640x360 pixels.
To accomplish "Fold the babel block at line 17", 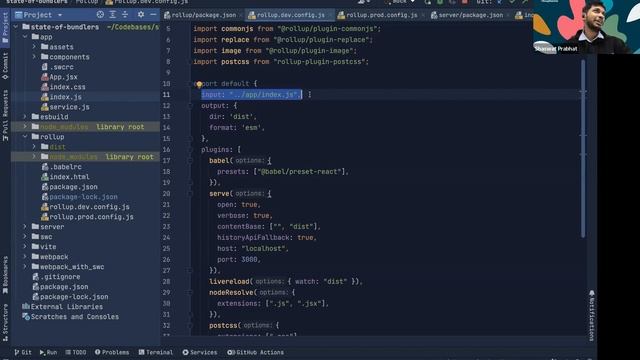I will tap(190, 161).
